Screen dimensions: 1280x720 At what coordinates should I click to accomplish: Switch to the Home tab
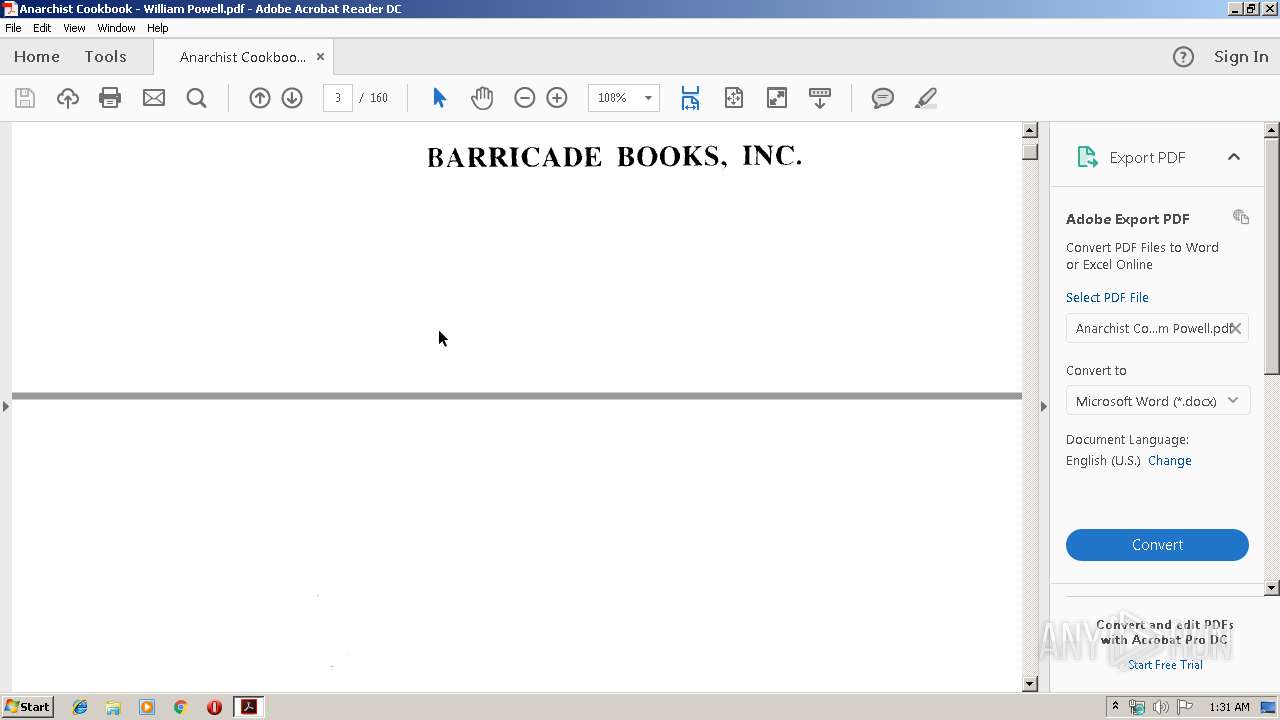[x=37, y=57]
